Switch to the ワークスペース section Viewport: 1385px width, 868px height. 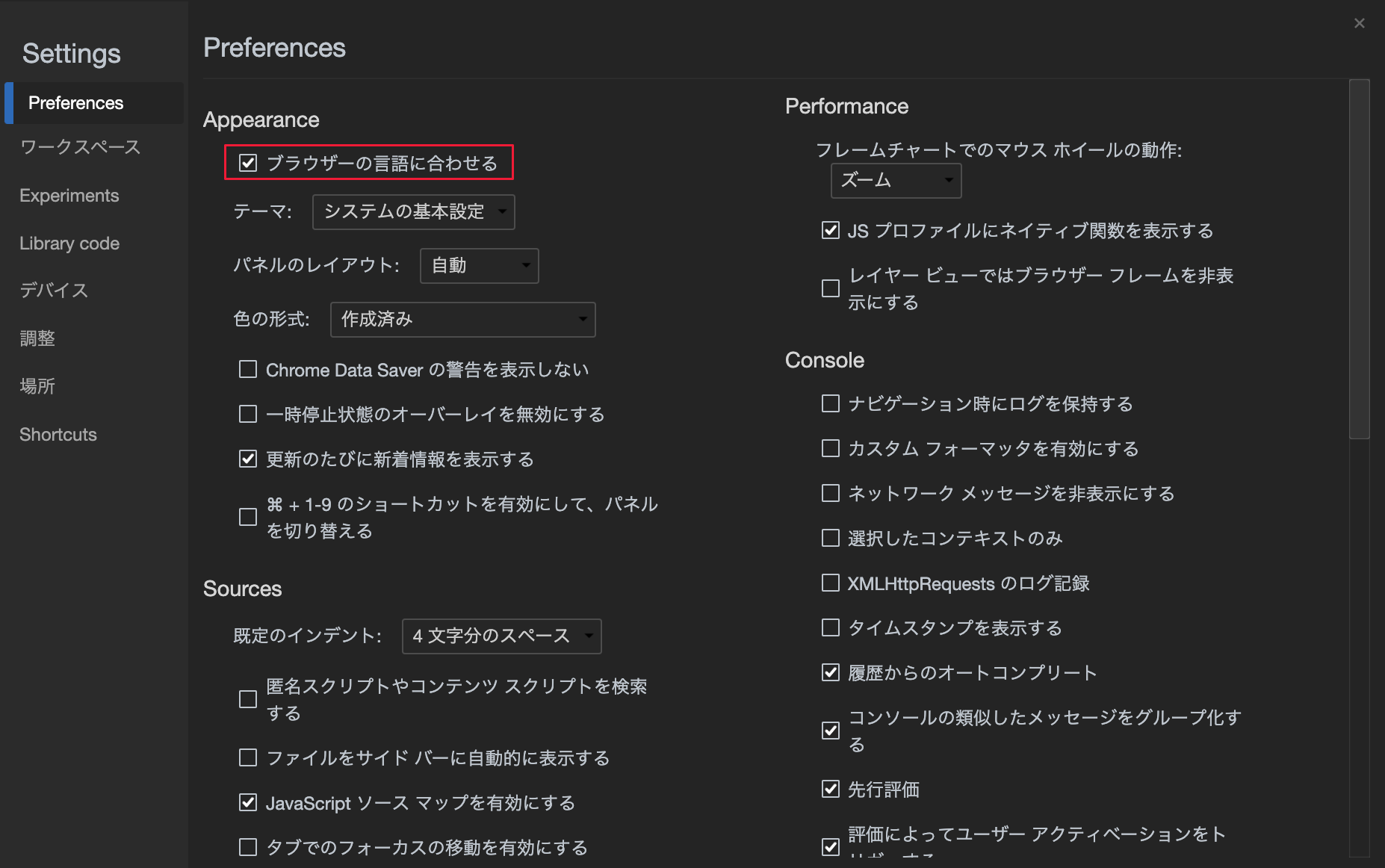point(80,147)
